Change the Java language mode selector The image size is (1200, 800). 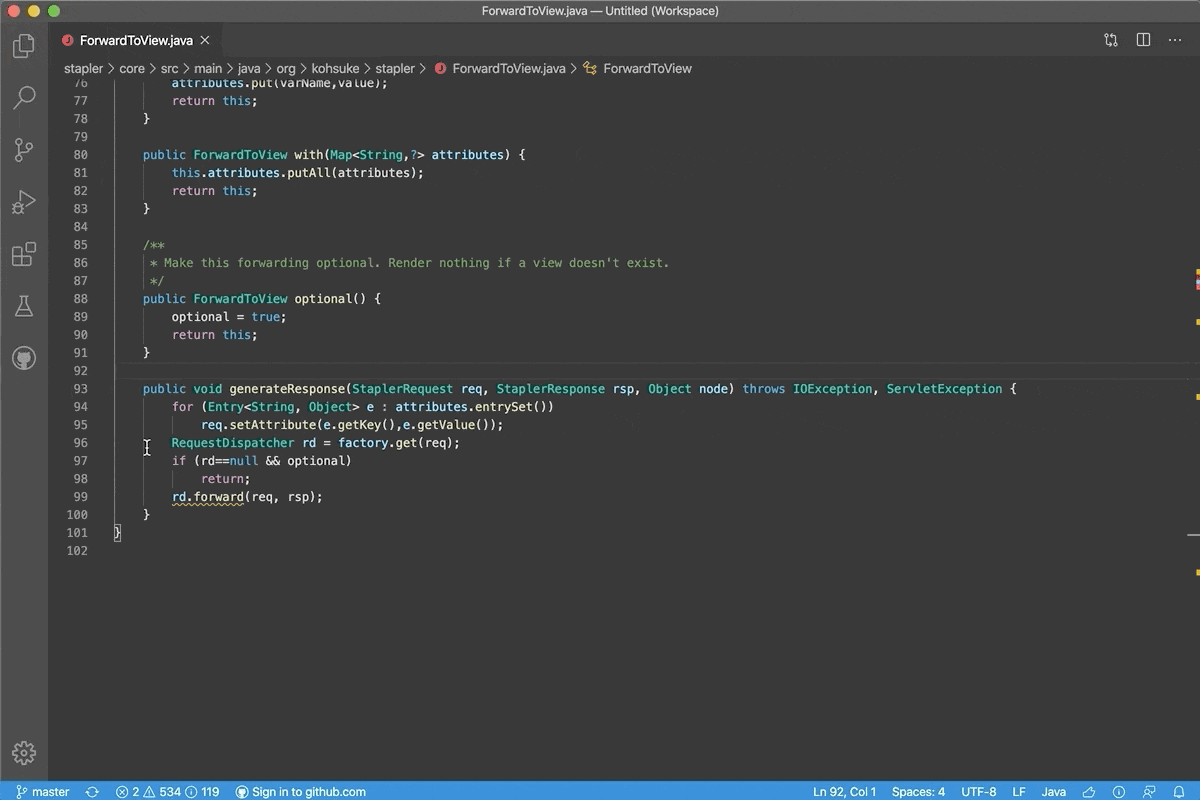point(1053,792)
